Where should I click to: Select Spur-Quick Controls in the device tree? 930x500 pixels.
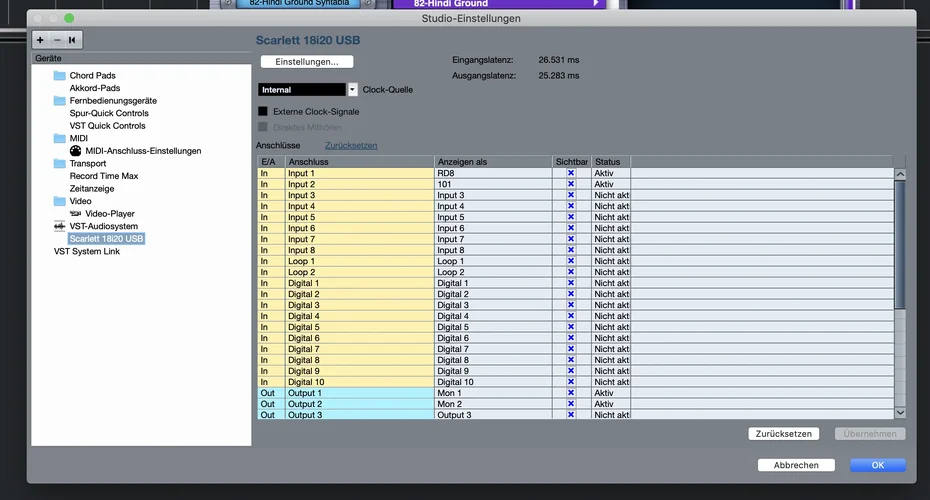pos(109,113)
